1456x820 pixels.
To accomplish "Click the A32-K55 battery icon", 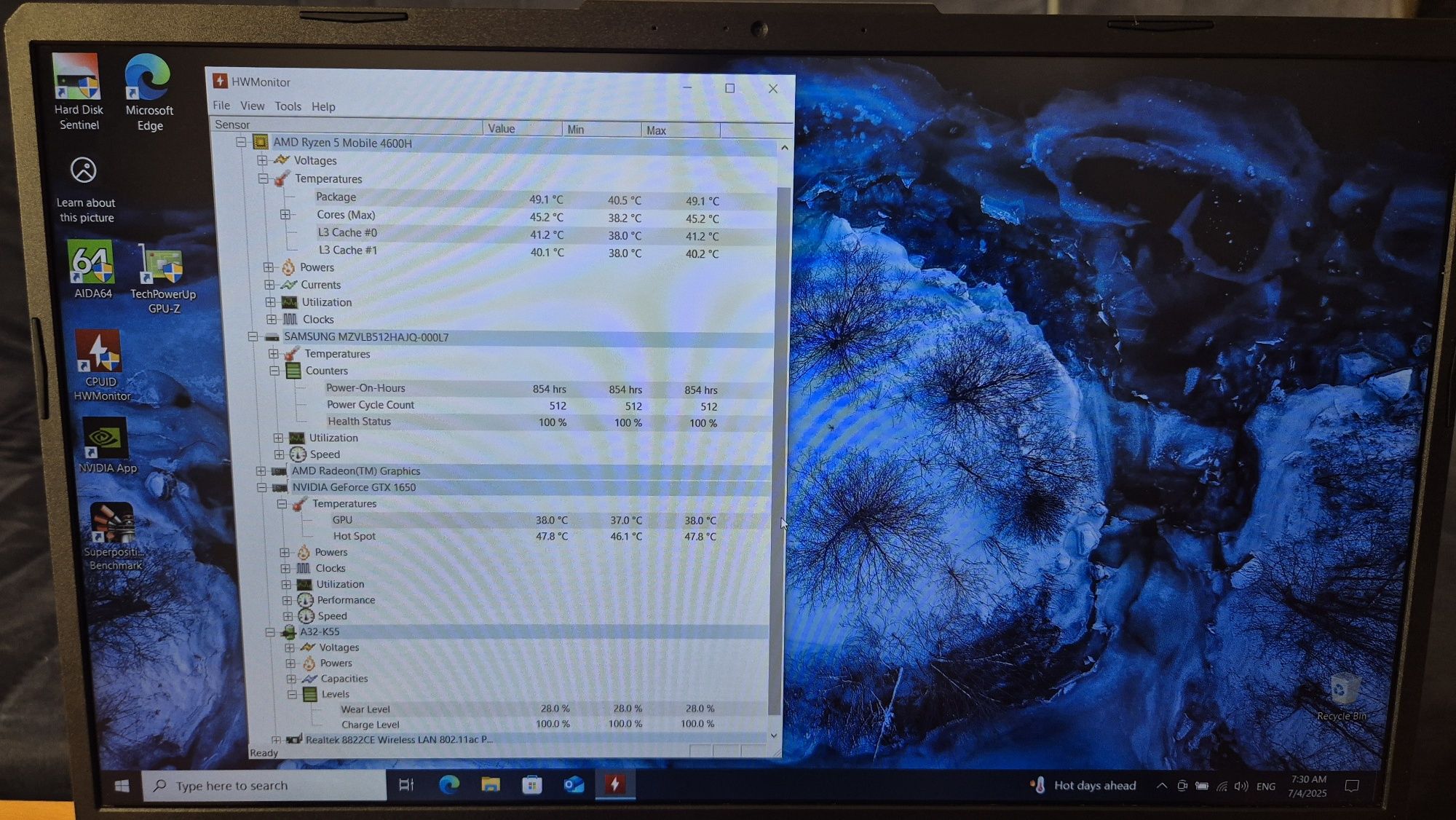I will tap(288, 631).
